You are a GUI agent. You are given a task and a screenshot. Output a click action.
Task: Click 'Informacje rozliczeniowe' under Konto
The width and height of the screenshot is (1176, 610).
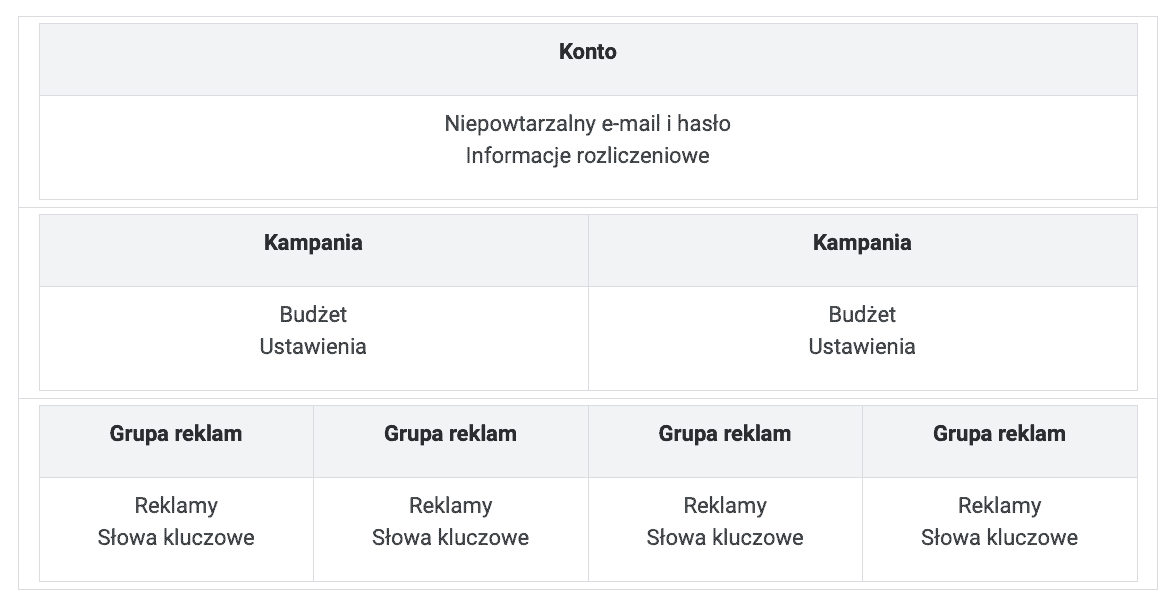coord(588,156)
